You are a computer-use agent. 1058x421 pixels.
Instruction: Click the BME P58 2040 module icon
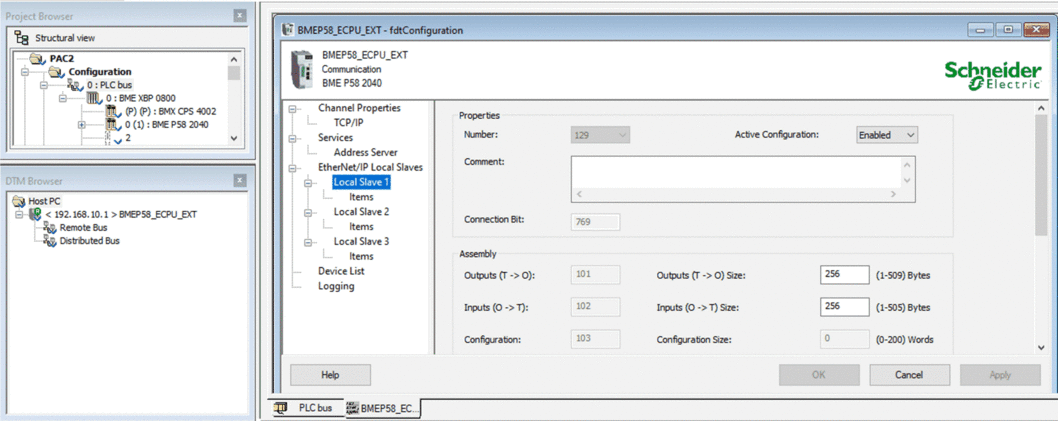click(114, 125)
